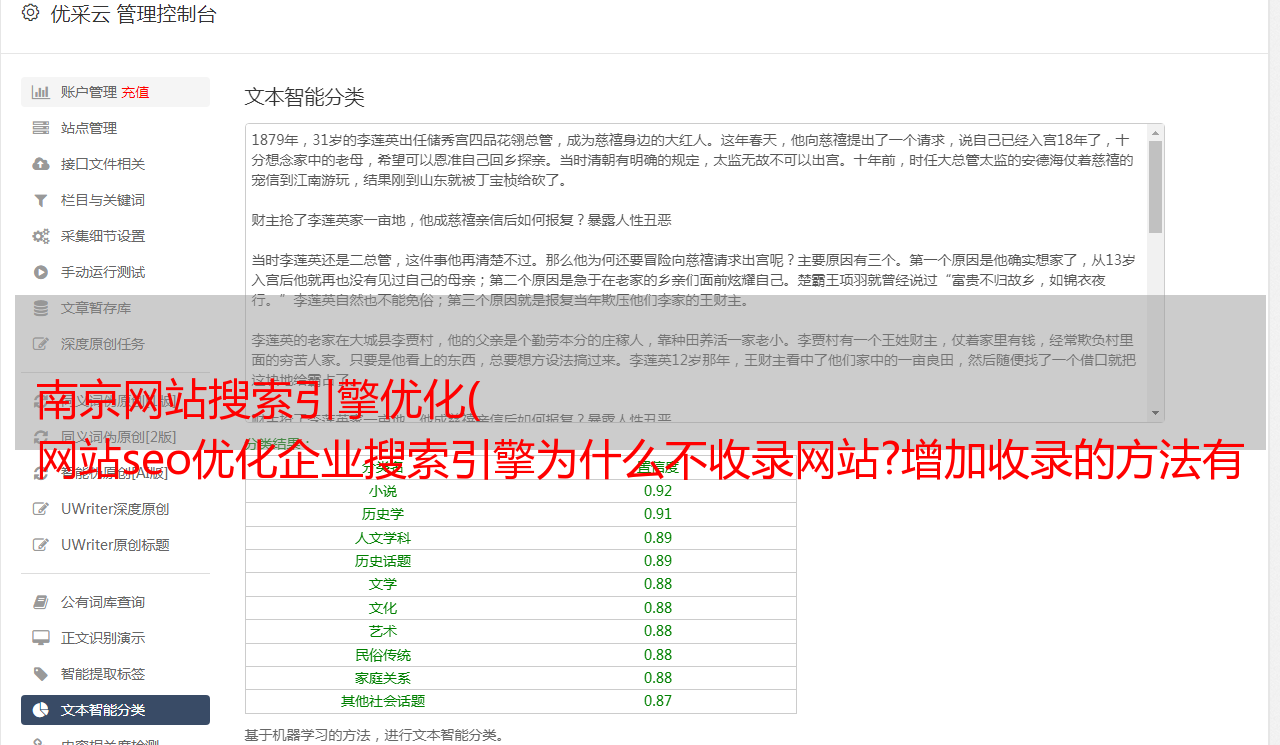
Task: Click the 0.88 value in 艺术 row
Action: tap(658, 631)
